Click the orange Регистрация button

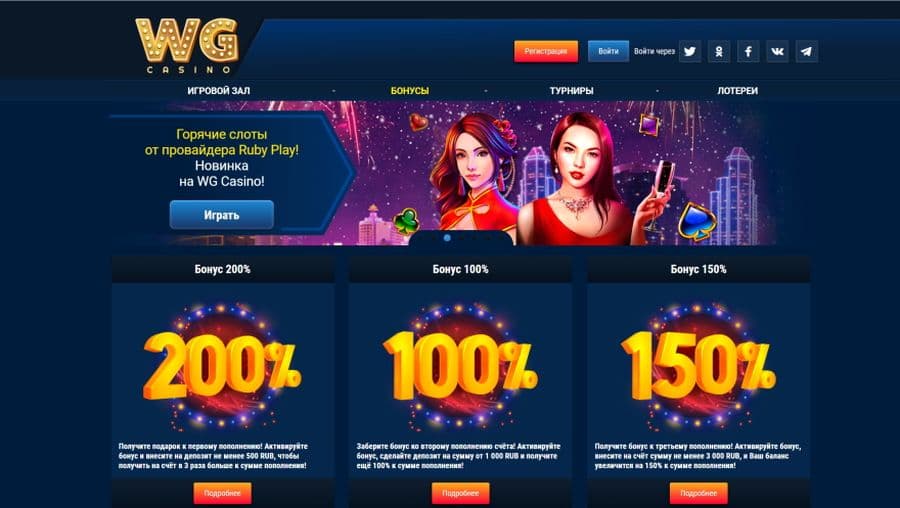pyautogui.click(x=546, y=51)
